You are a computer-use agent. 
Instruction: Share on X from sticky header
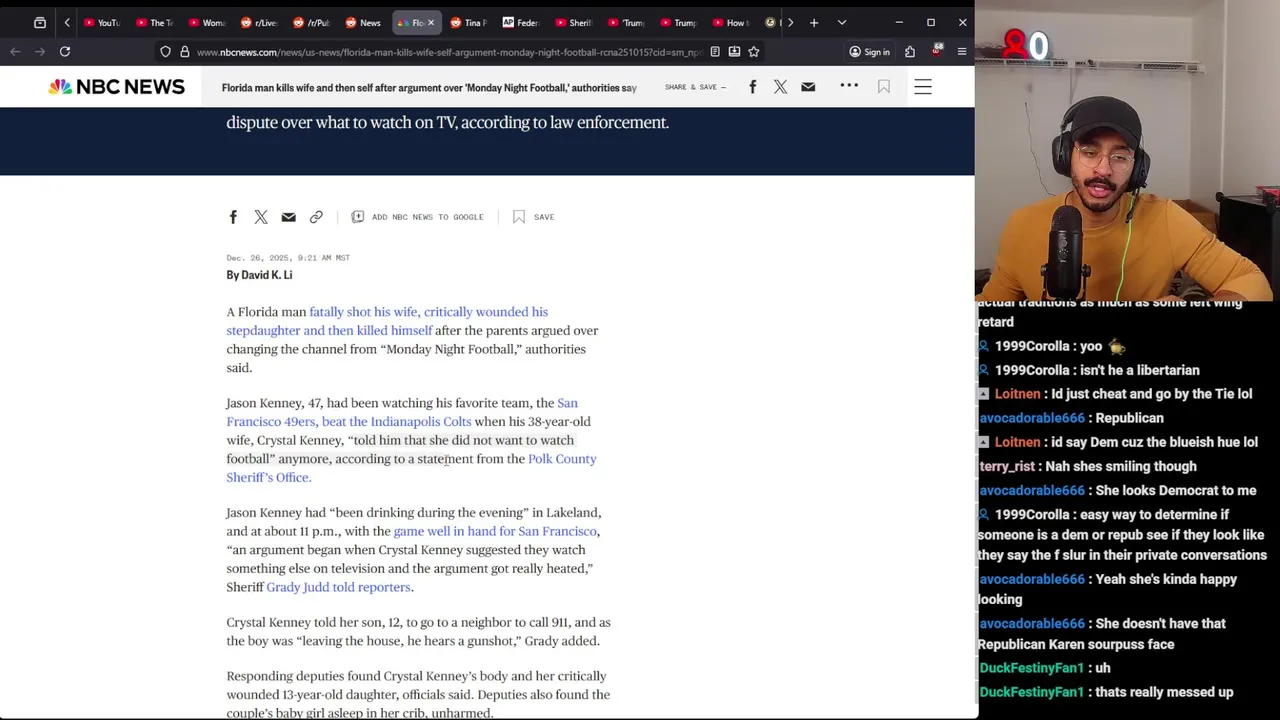click(780, 87)
